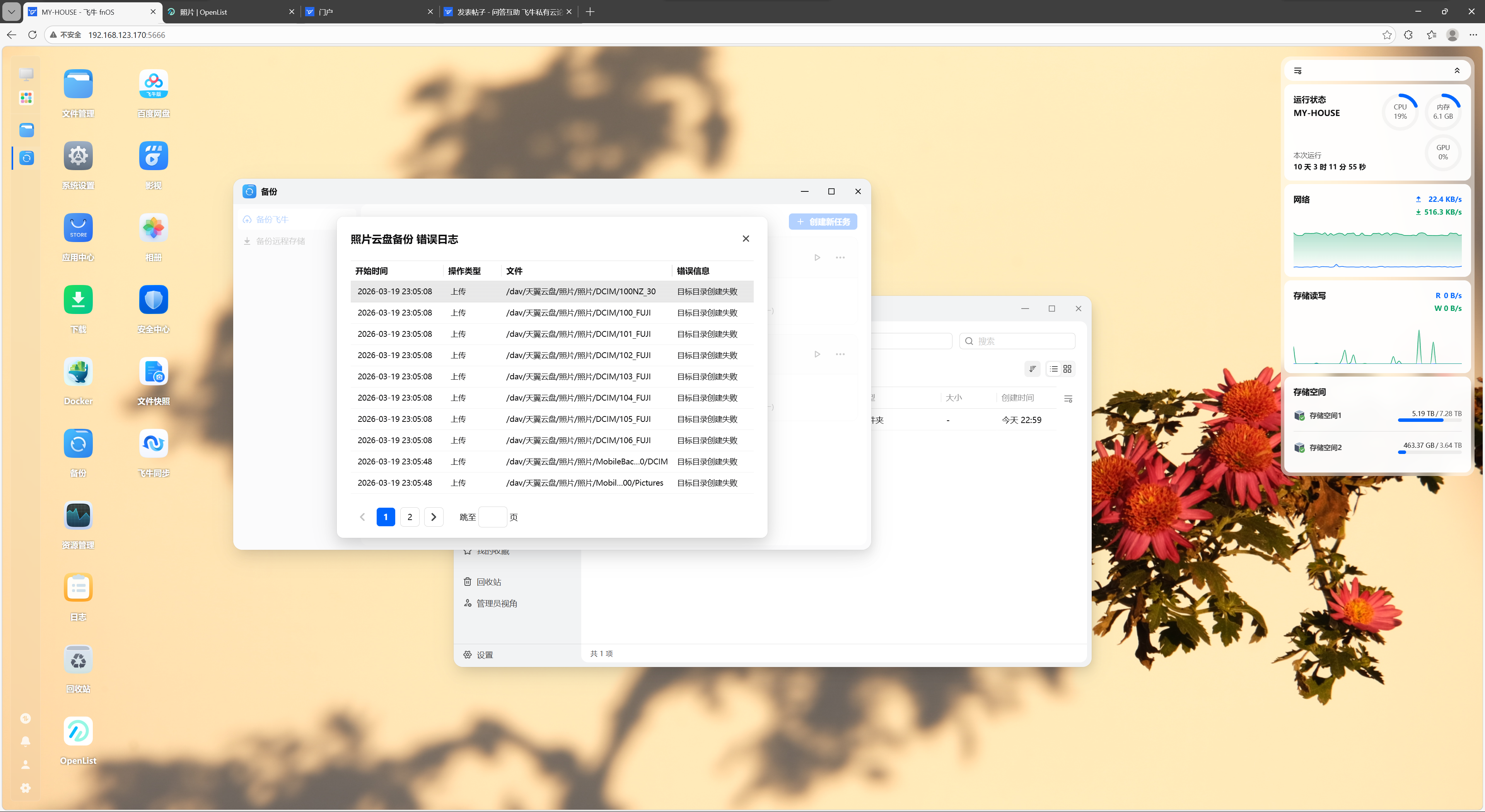The width and height of the screenshot is (1485, 812).
Task: Click the 存储空间1 usage bar
Action: pos(1429,421)
